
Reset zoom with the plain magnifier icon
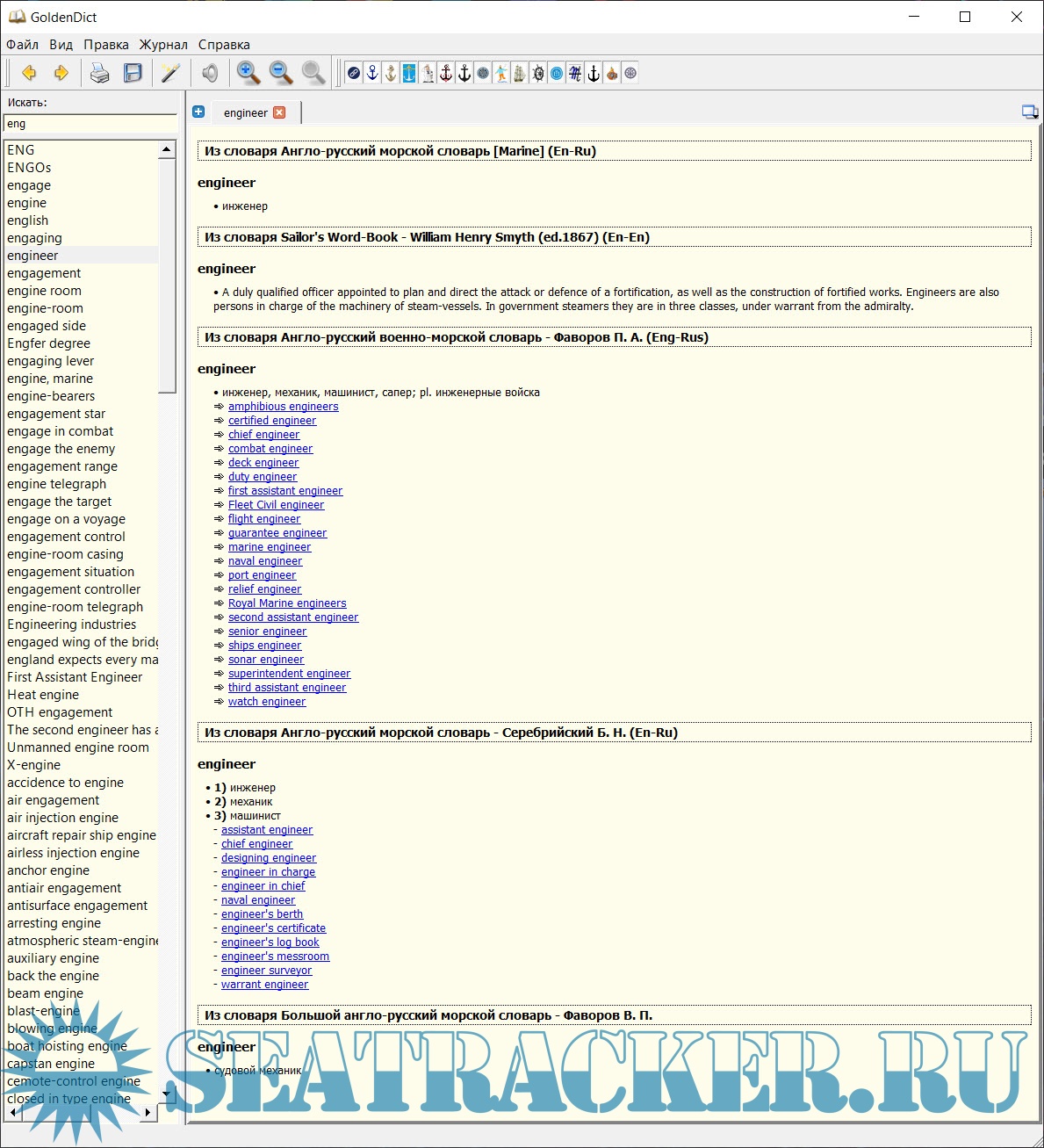313,73
